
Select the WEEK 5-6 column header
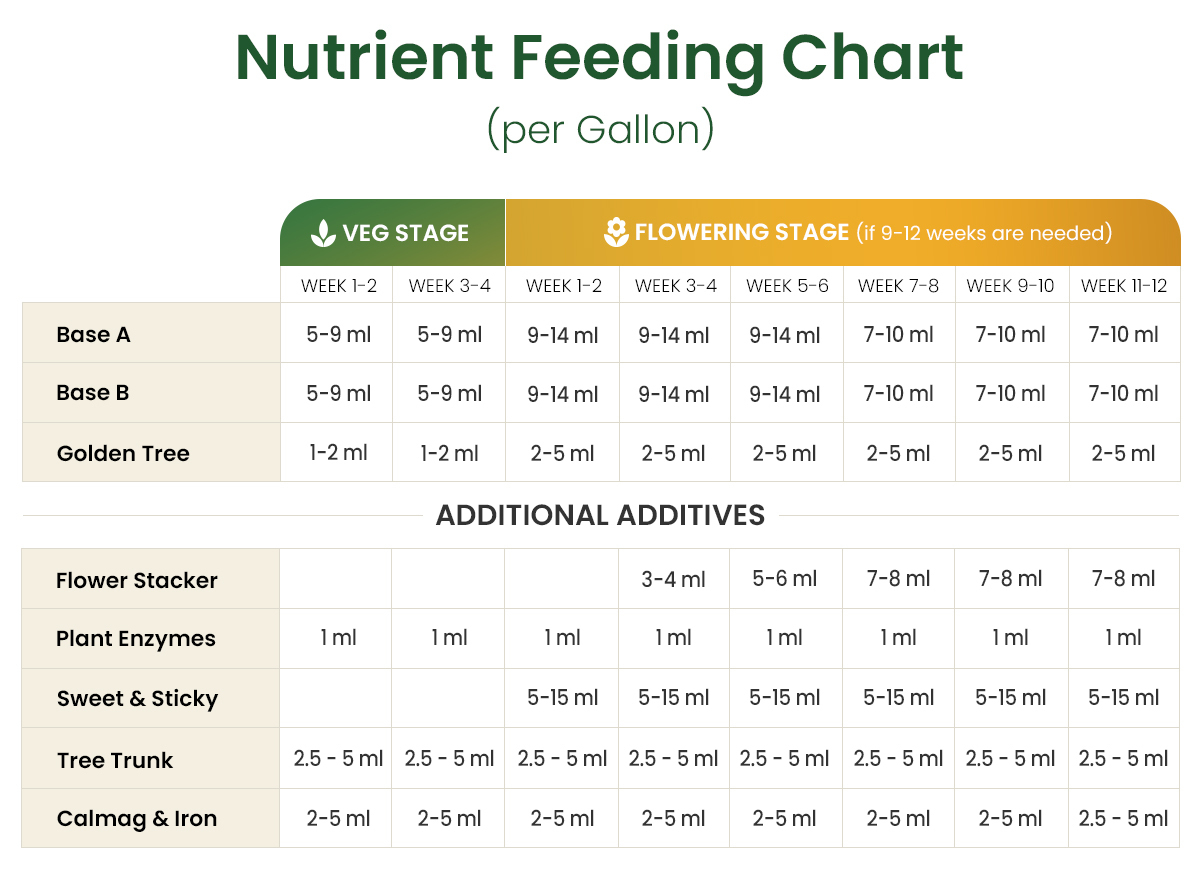tap(787, 286)
